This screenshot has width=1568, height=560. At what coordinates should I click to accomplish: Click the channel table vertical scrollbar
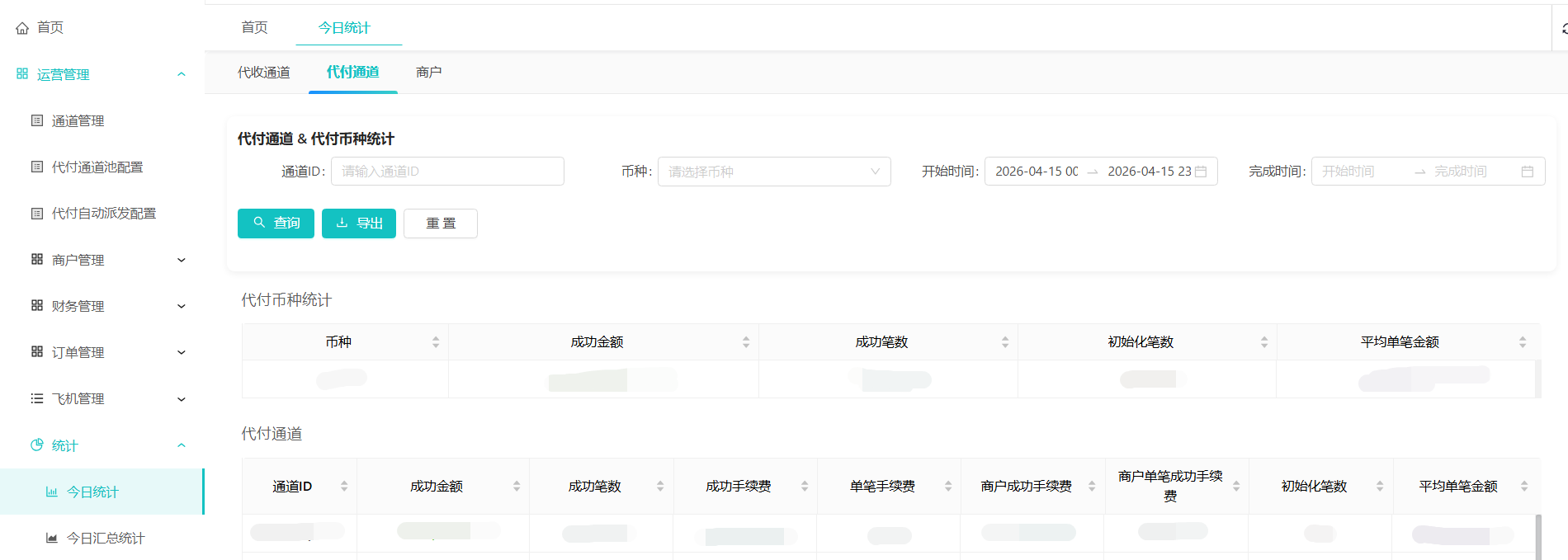(x=1538, y=537)
